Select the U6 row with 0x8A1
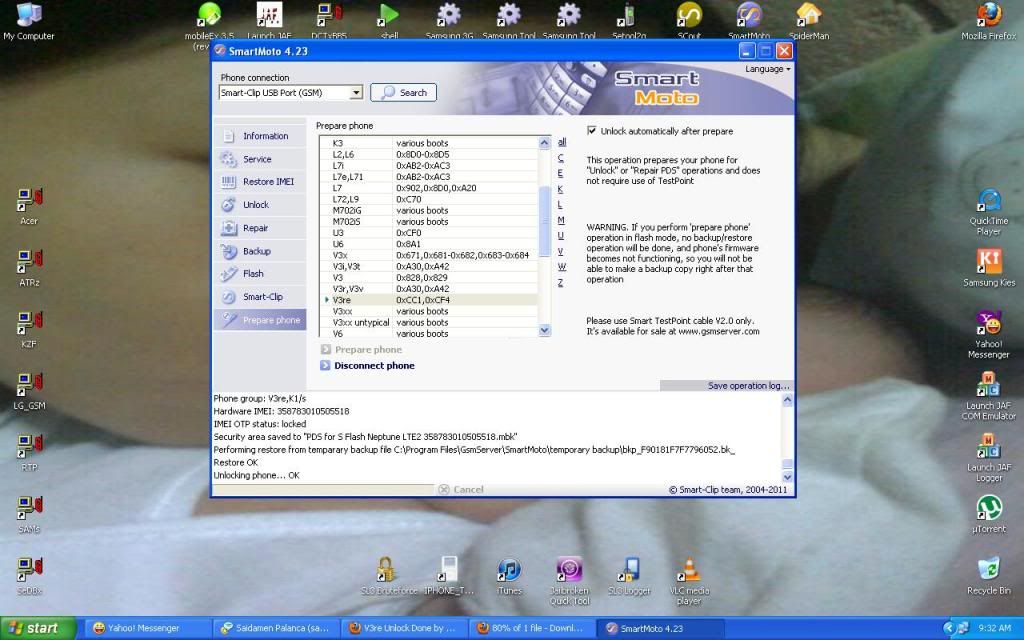 (x=430, y=244)
